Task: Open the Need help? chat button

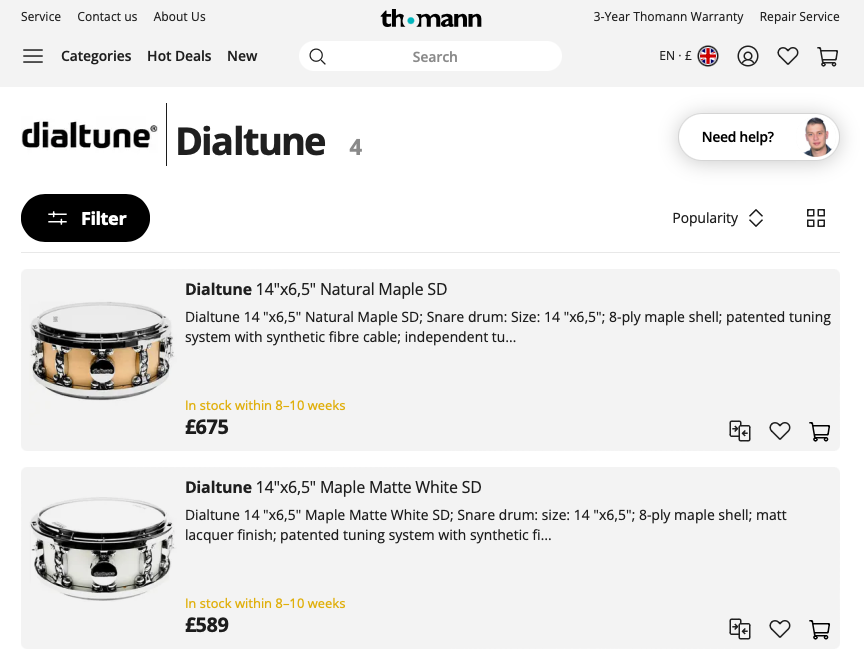Action: (x=756, y=137)
